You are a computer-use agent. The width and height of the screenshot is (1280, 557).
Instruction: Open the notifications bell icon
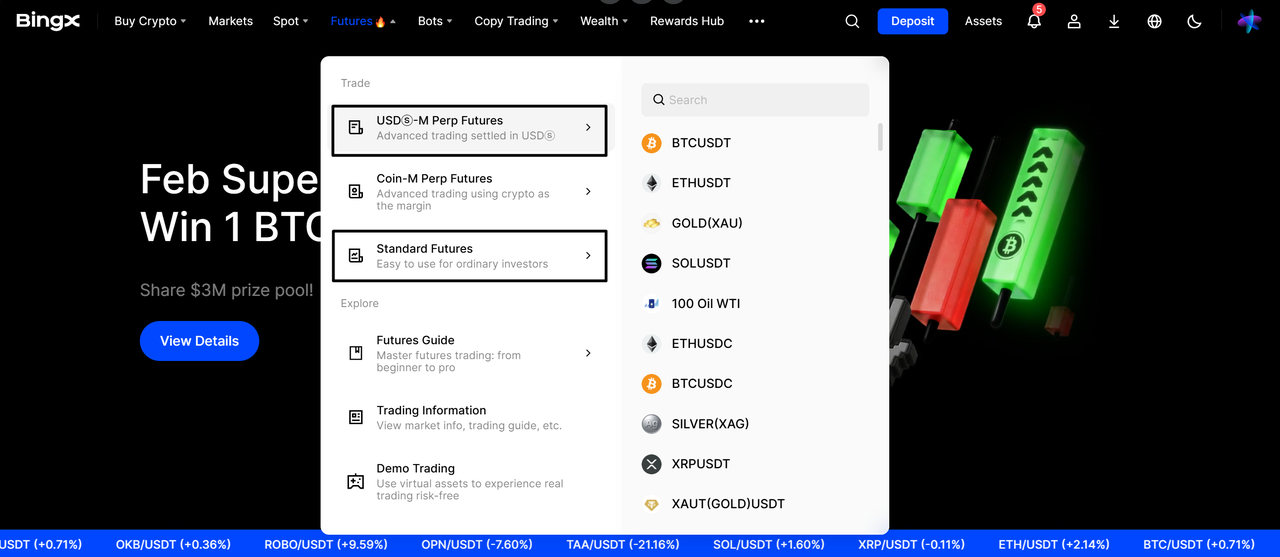point(1034,21)
